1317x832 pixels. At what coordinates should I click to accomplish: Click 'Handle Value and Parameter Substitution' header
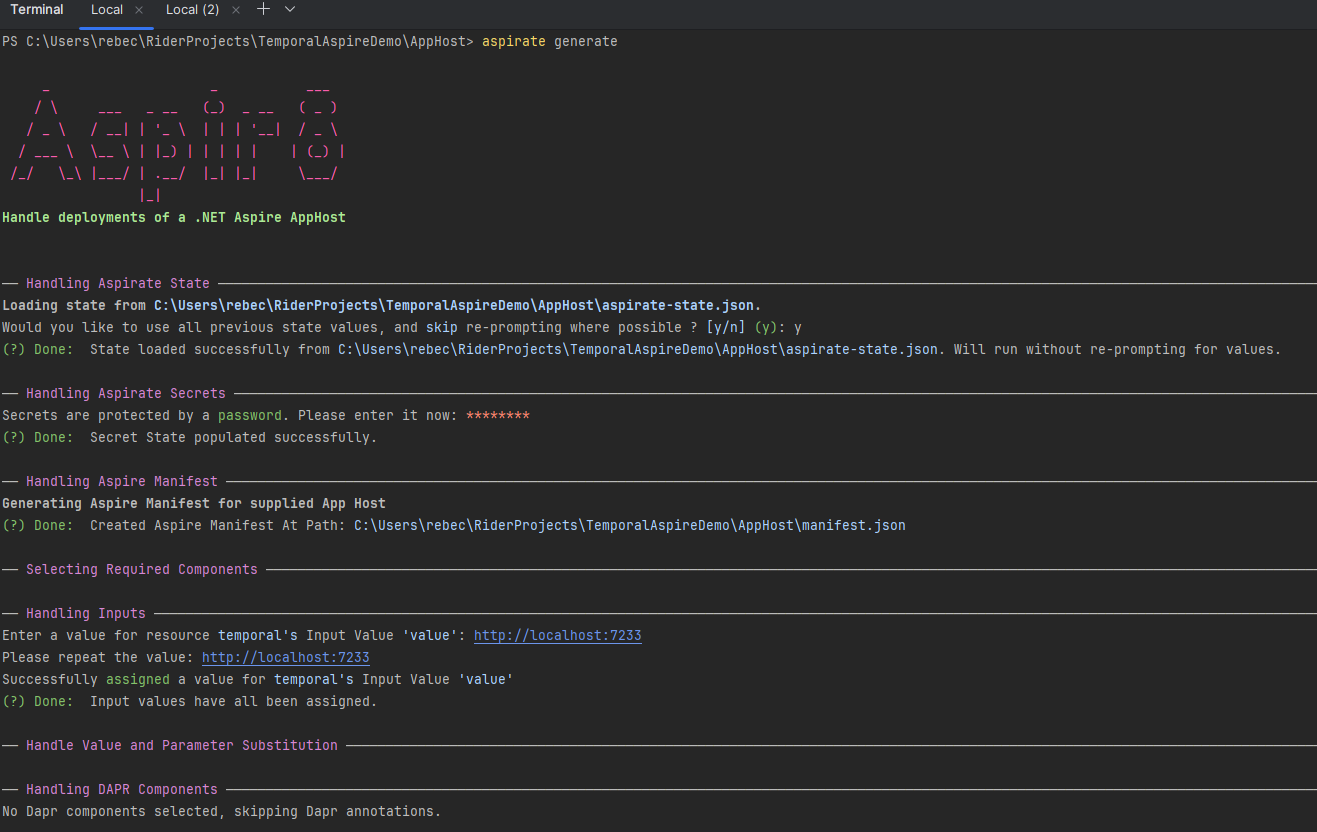point(182,746)
